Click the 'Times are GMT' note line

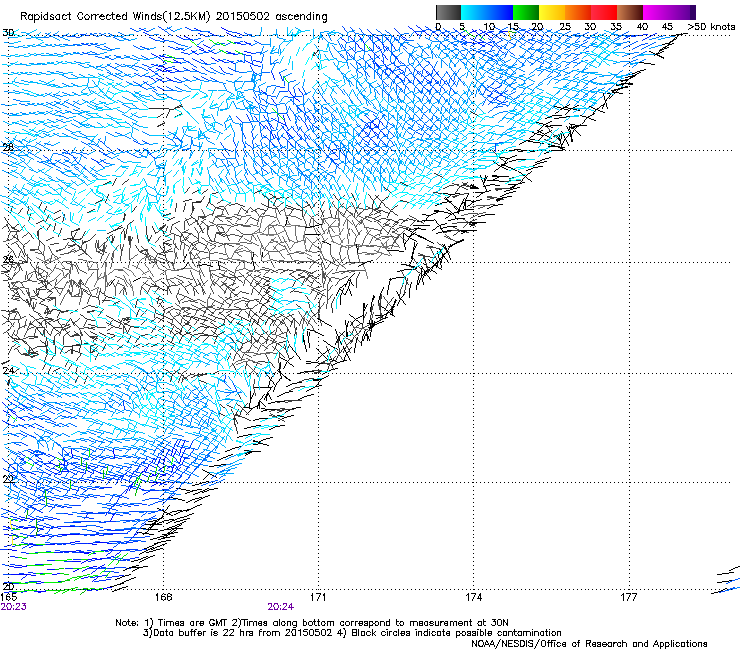[x=312, y=623]
